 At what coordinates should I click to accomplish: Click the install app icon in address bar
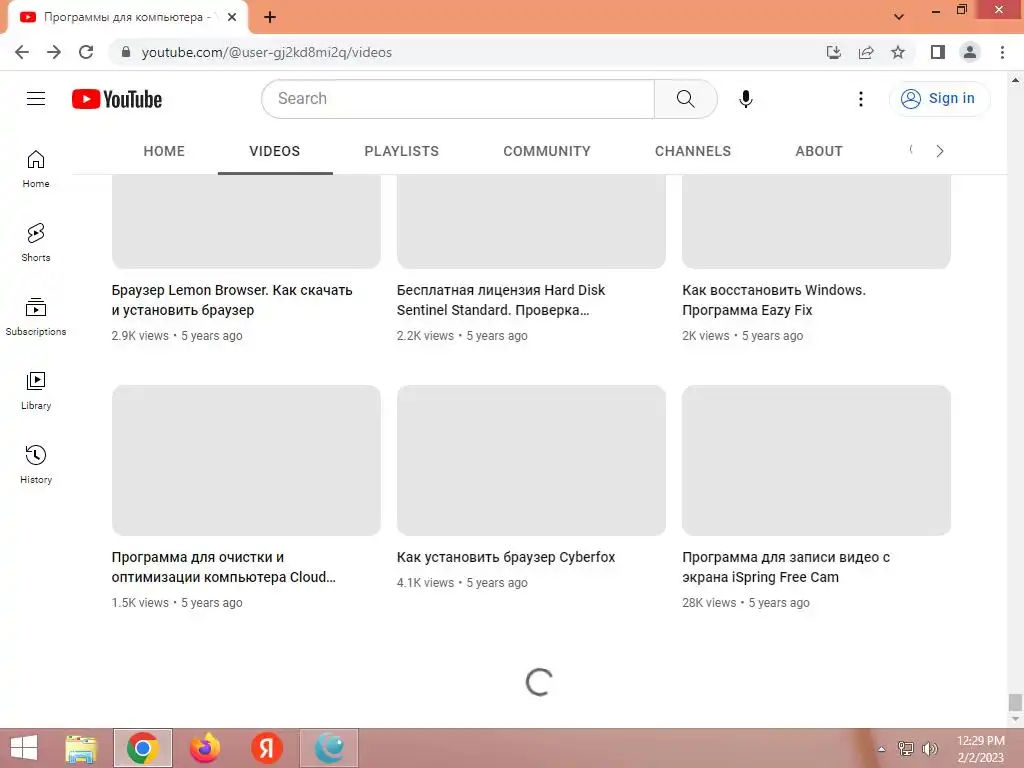[834, 52]
